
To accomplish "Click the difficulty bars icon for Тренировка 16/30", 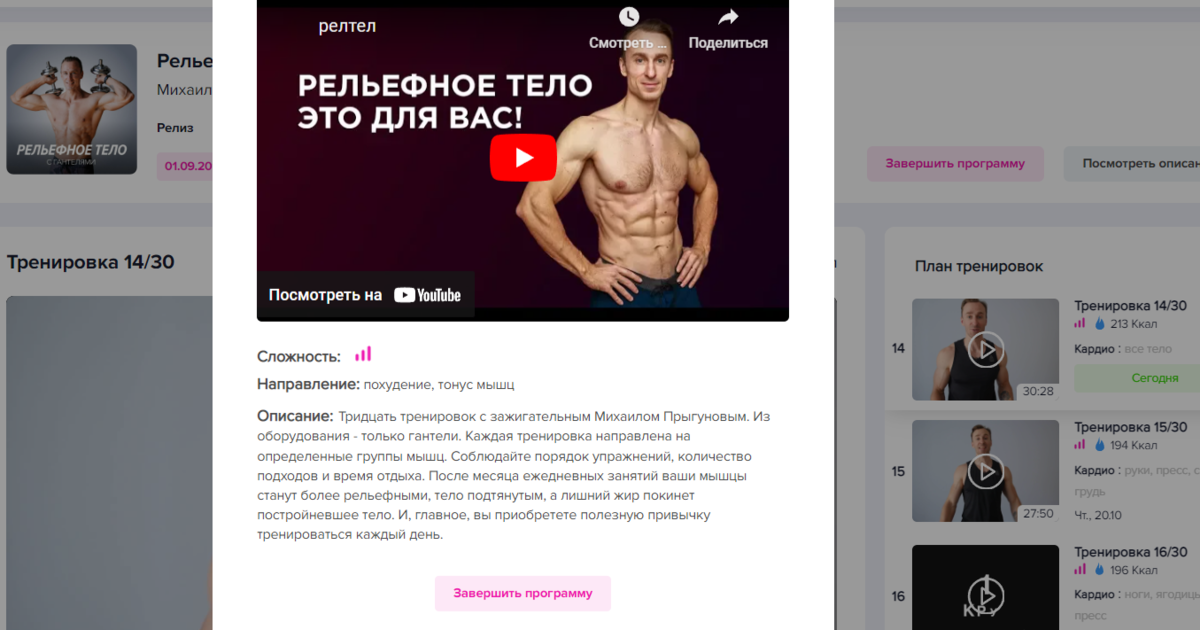I will pyautogui.click(x=1080, y=570).
